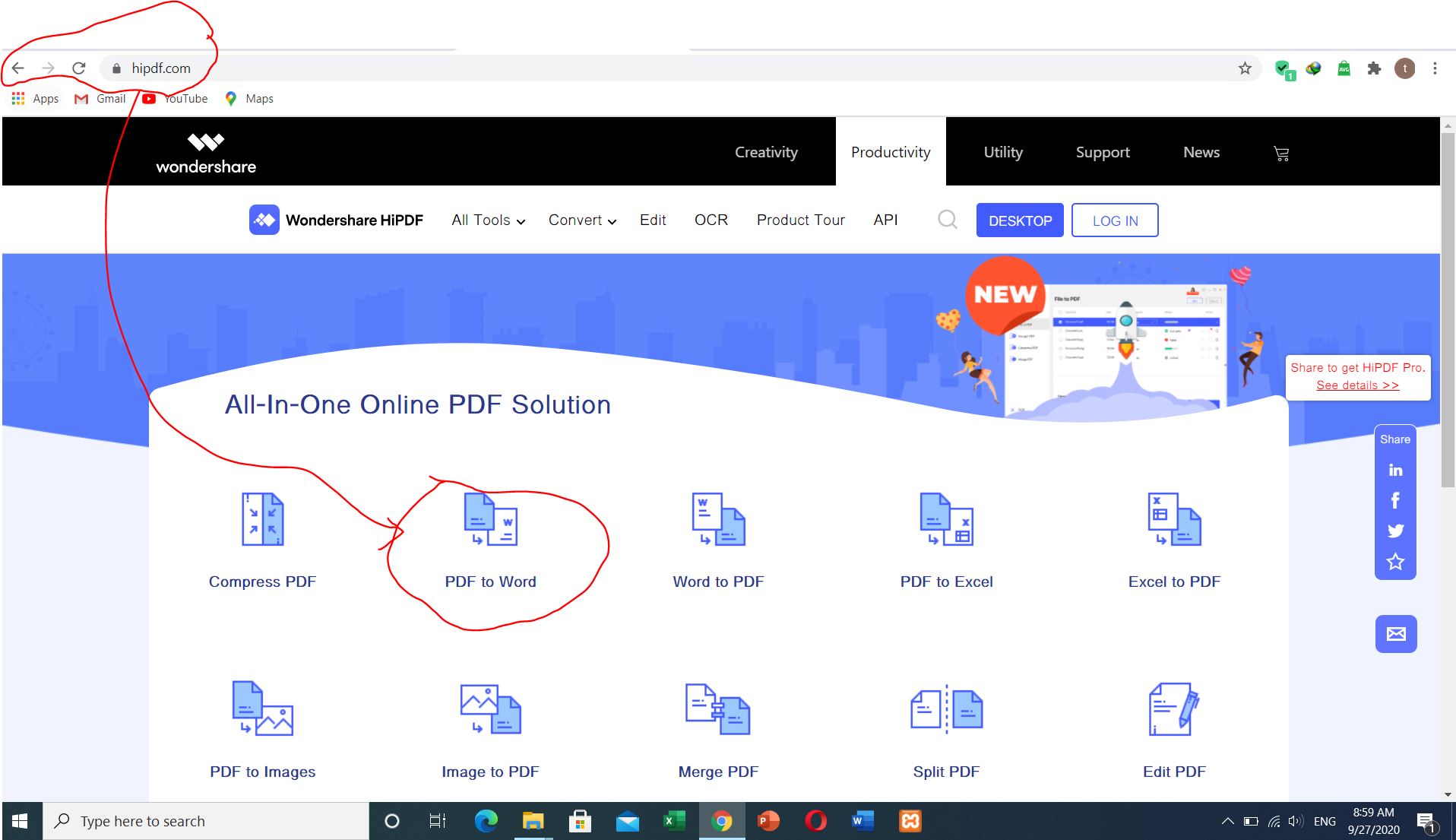Open the Excel to PDF tool icon
1456x840 pixels.
point(1174,519)
